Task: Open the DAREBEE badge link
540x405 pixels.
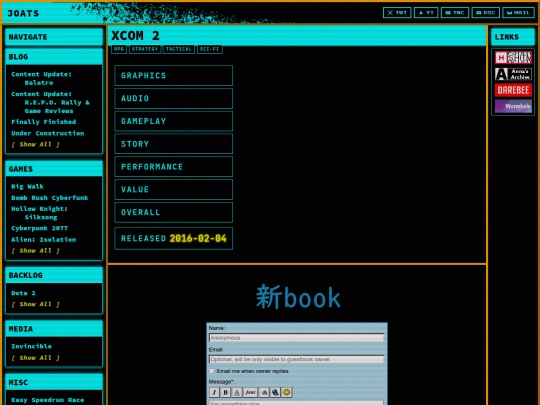Action: [x=513, y=90]
